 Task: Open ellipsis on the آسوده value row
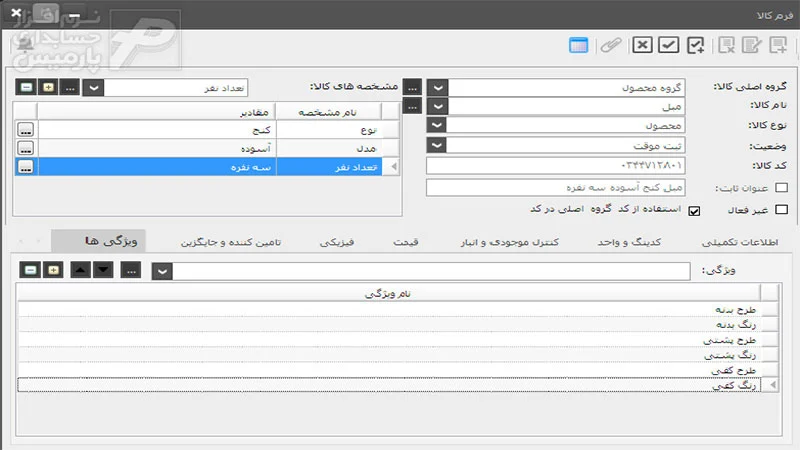click(26, 148)
